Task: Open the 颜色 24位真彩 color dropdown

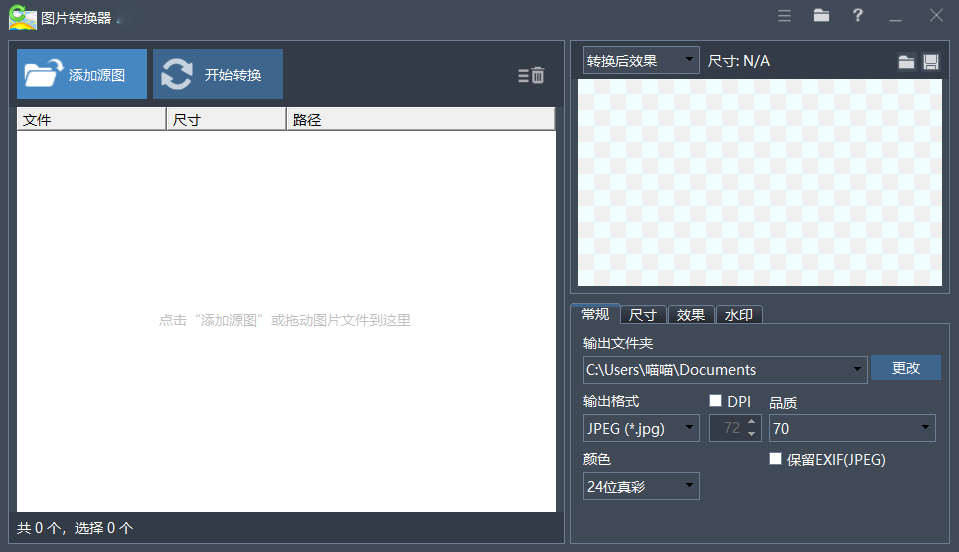Action: pyautogui.click(x=641, y=487)
